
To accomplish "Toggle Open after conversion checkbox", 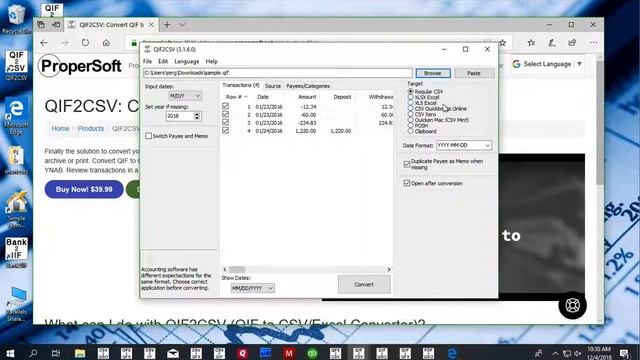I will pos(407,183).
